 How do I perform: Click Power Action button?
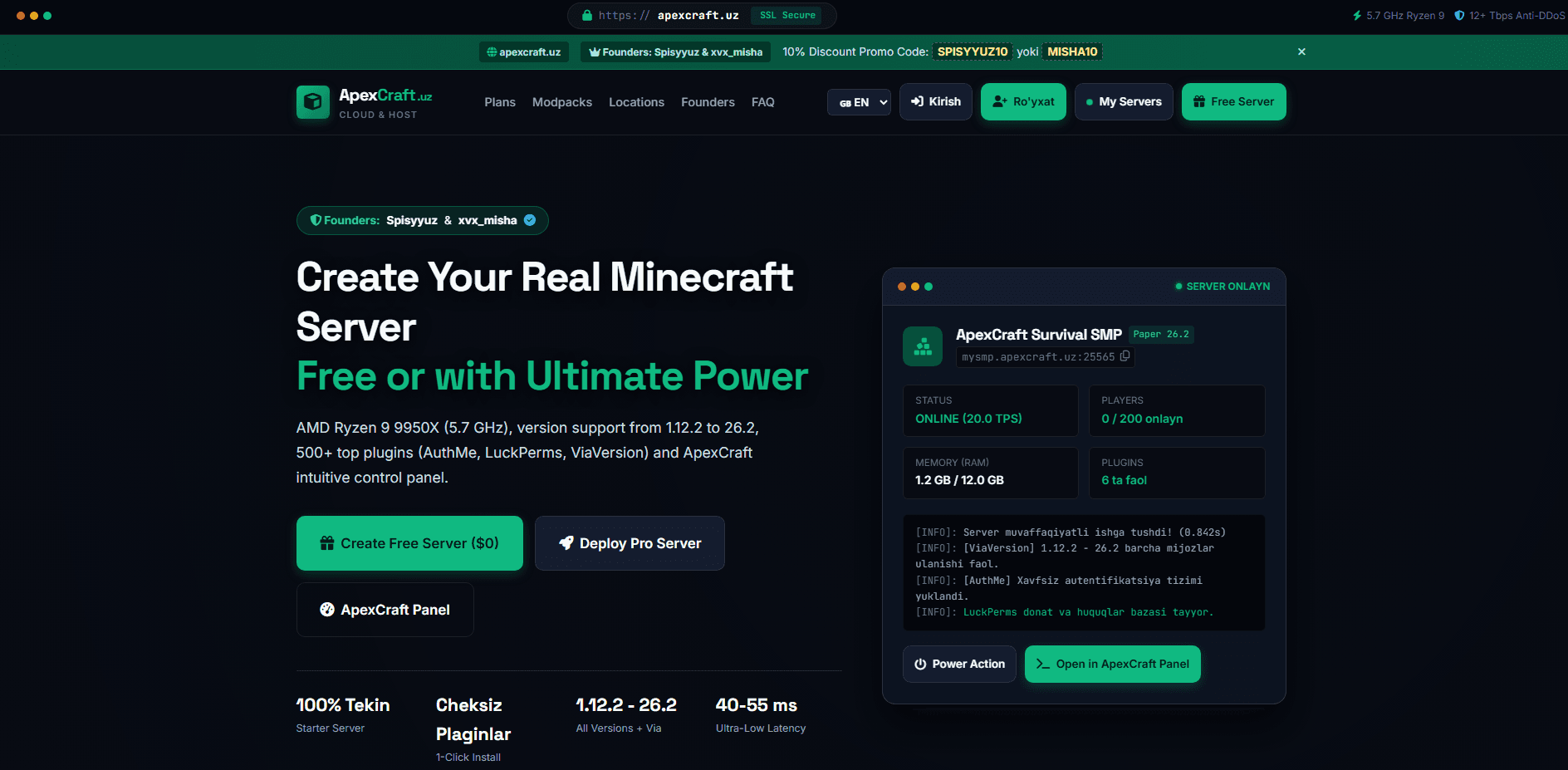click(959, 665)
